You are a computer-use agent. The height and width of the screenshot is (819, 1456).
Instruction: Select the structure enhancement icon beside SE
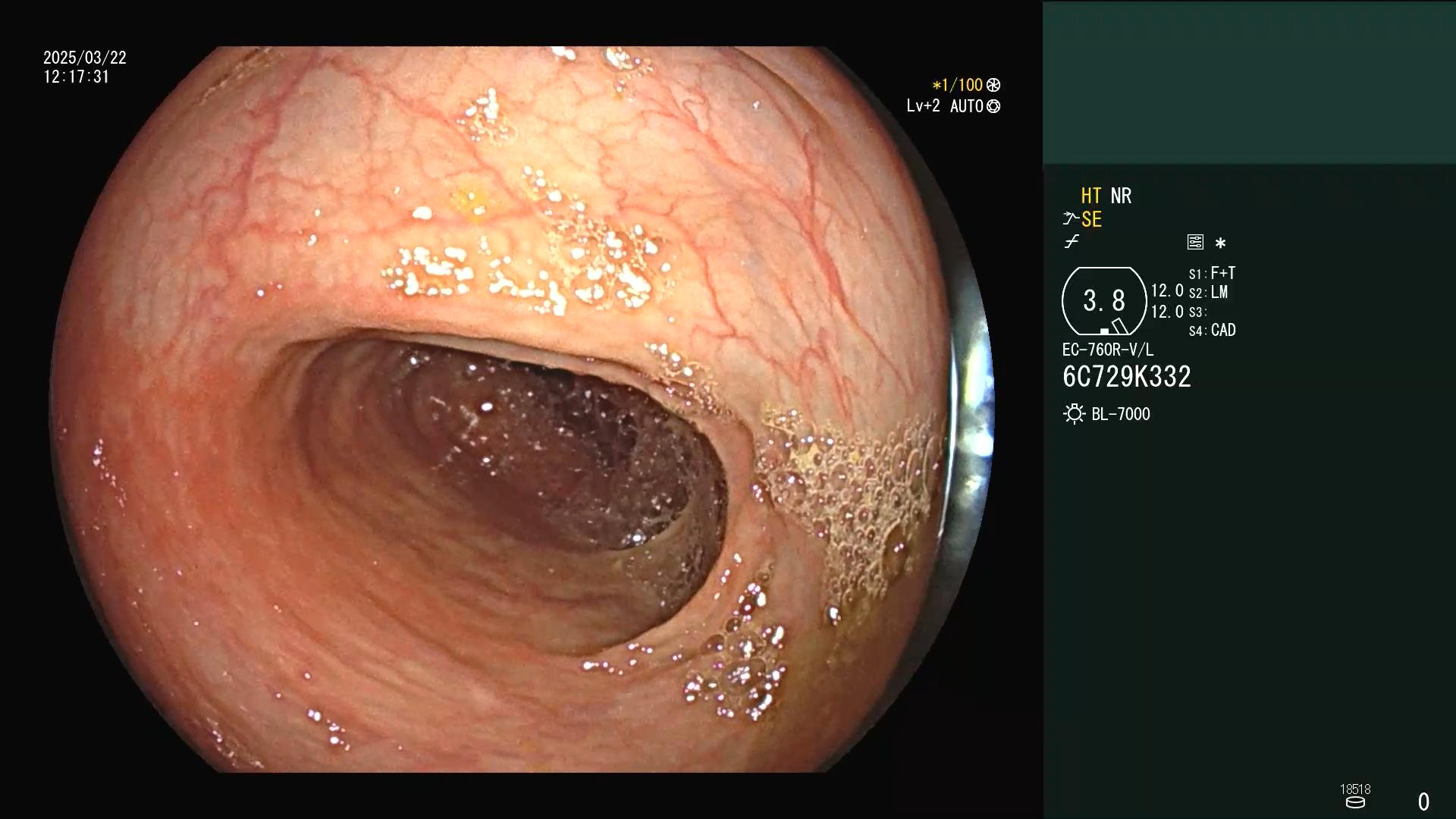[1071, 219]
